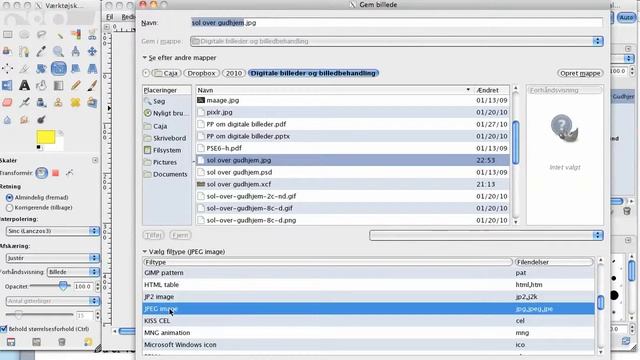
Task: Click the Filtype column header
Action: [x=328, y=262]
